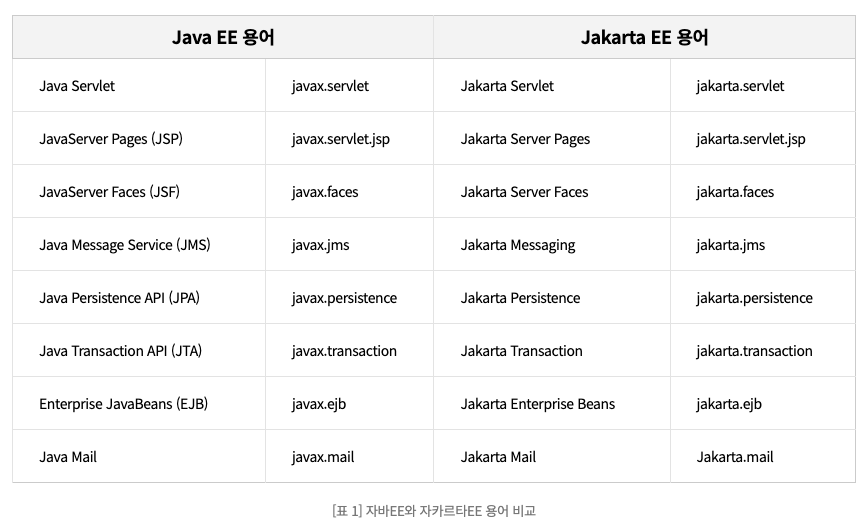Select the javax.mail package cell
This screenshot has height=528, width=868.
[x=323, y=457]
